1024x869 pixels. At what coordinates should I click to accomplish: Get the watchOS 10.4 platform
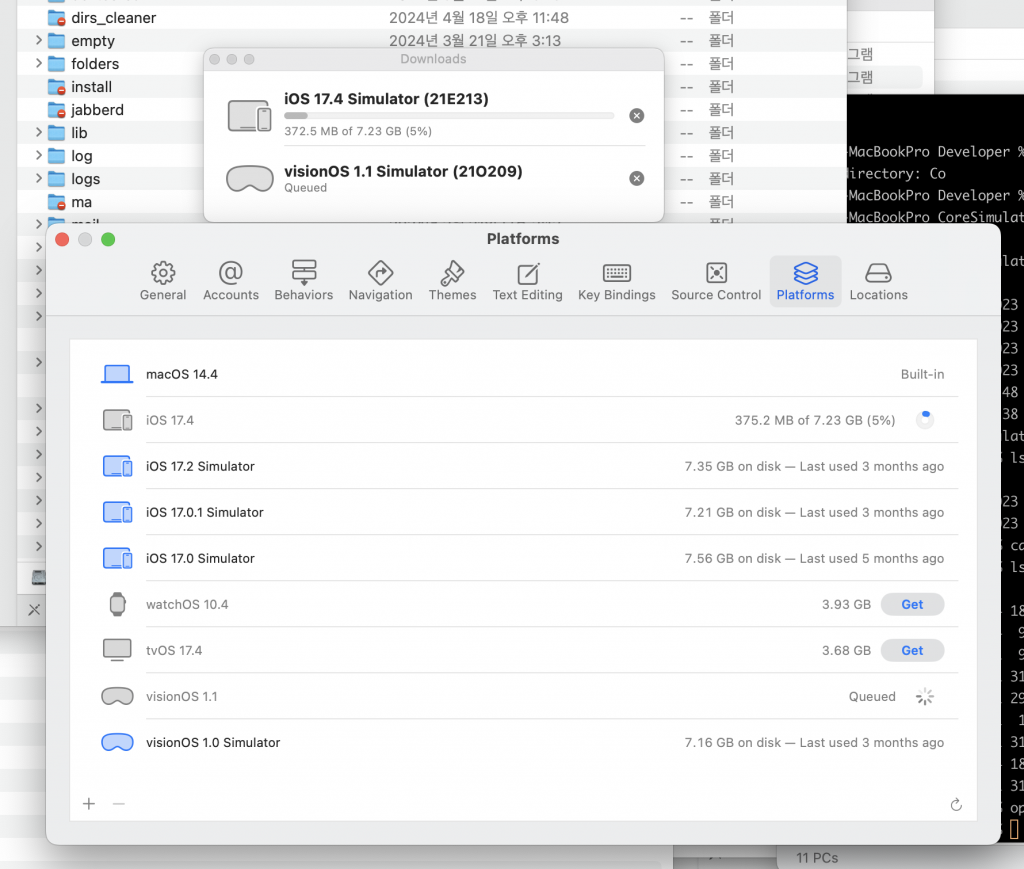[x=912, y=605]
